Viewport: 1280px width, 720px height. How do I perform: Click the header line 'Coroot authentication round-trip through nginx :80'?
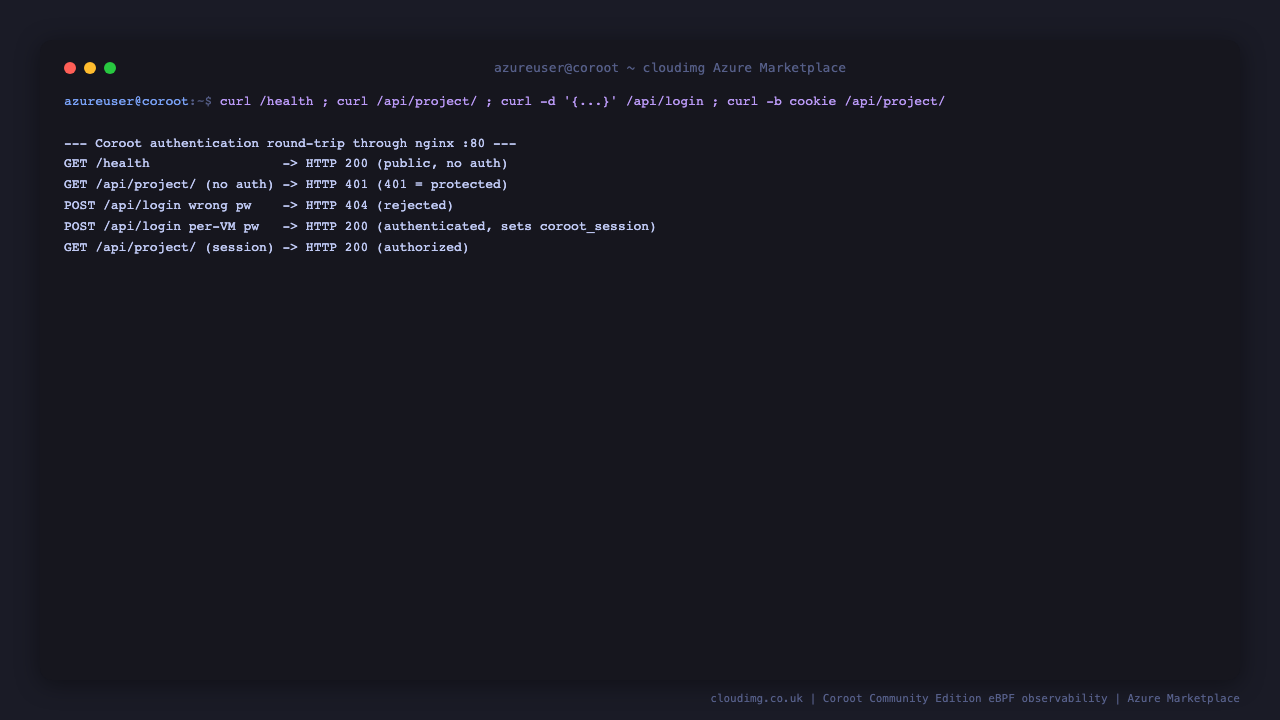tap(290, 143)
